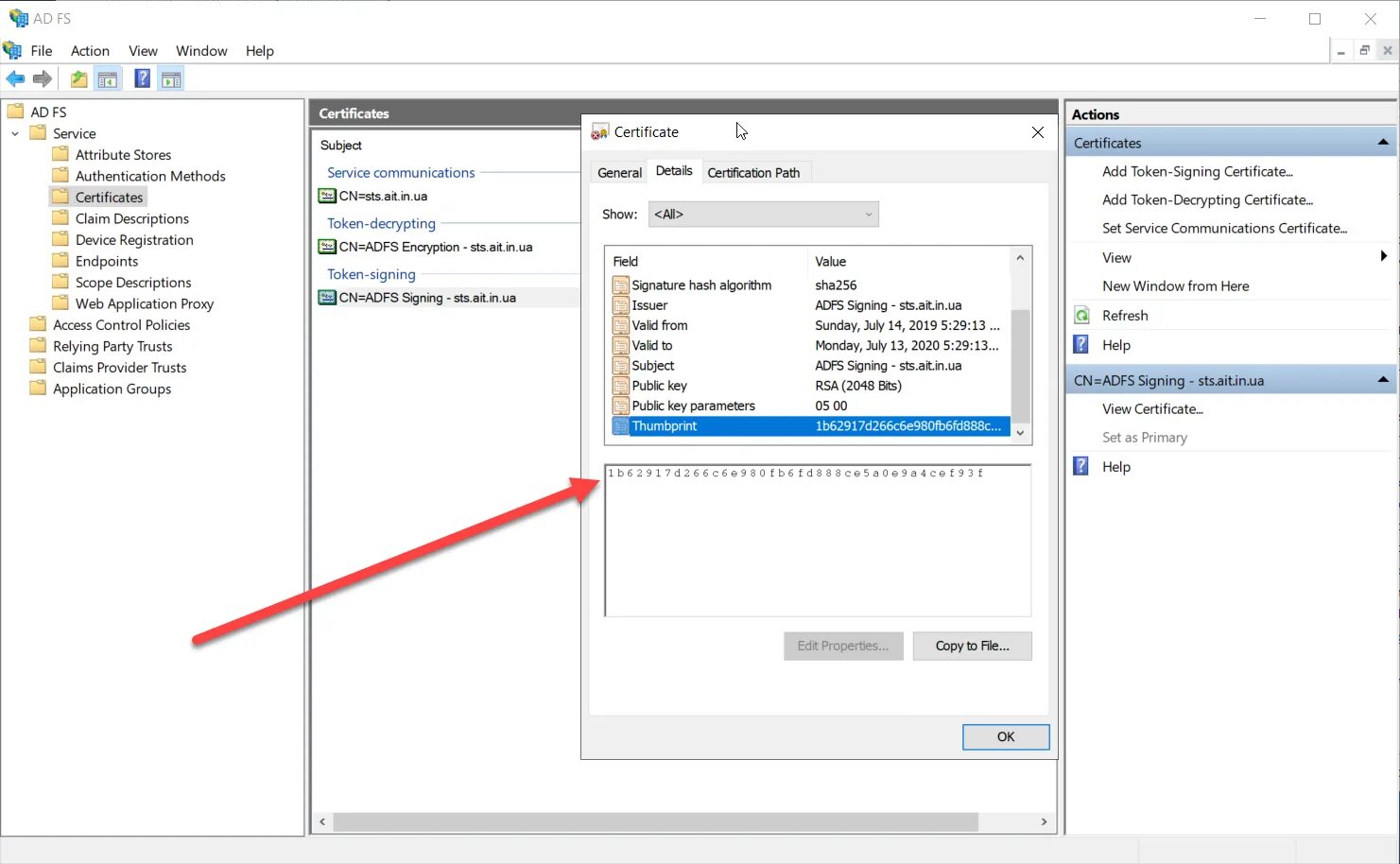Switch to the Details tab
This screenshot has width=1400, height=864.
click(x=674, y=171)
